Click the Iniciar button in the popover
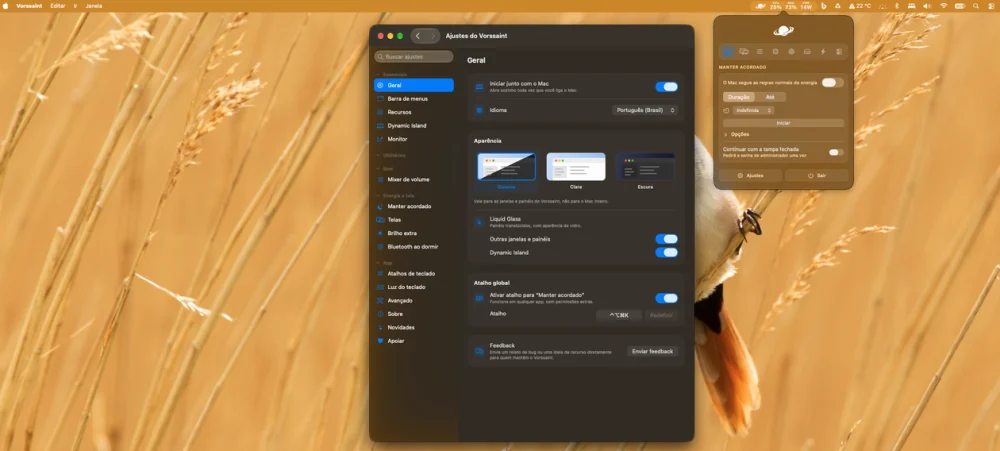Image resolution: width=1000 pixels, height=451 pixels. (783, 122)
